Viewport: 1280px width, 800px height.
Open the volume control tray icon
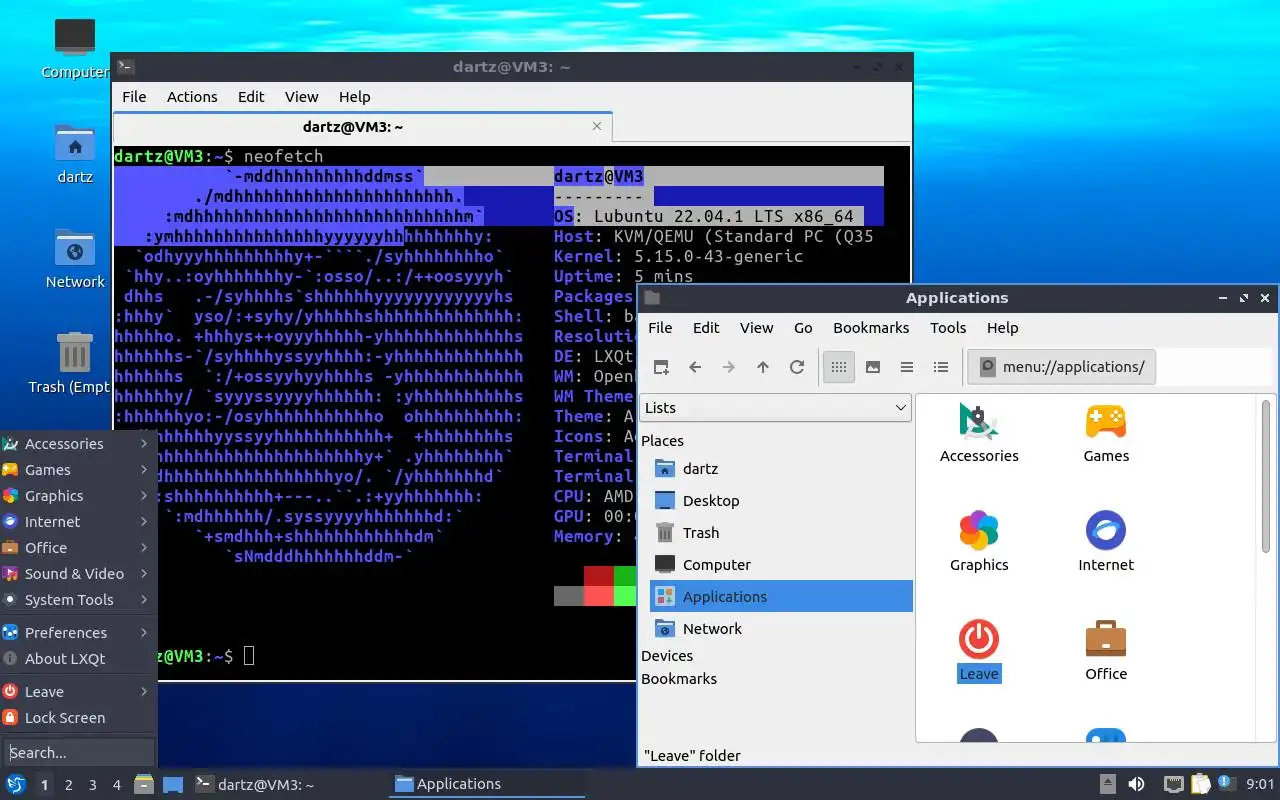click(x=1136, y=784)
